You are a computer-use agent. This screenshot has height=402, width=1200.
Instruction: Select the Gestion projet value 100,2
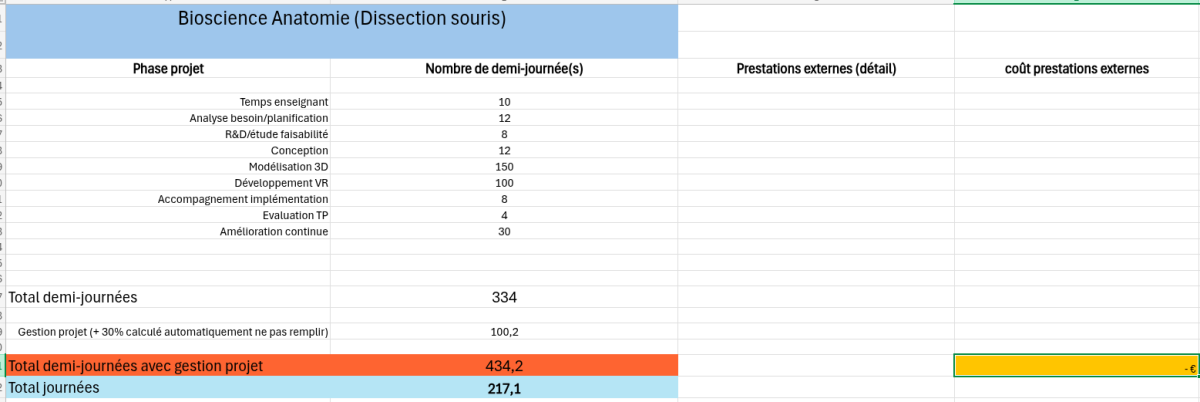[504, 332]
